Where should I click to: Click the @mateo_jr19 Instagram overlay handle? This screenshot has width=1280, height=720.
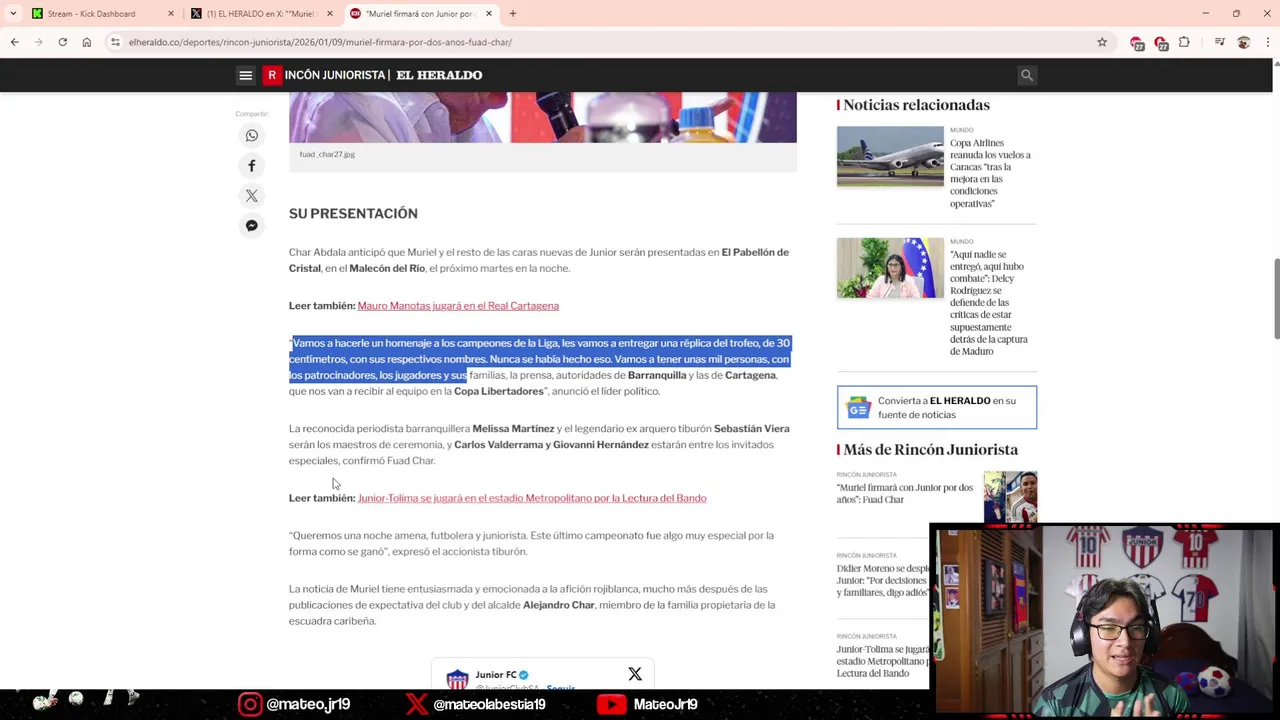coord(307,704)
